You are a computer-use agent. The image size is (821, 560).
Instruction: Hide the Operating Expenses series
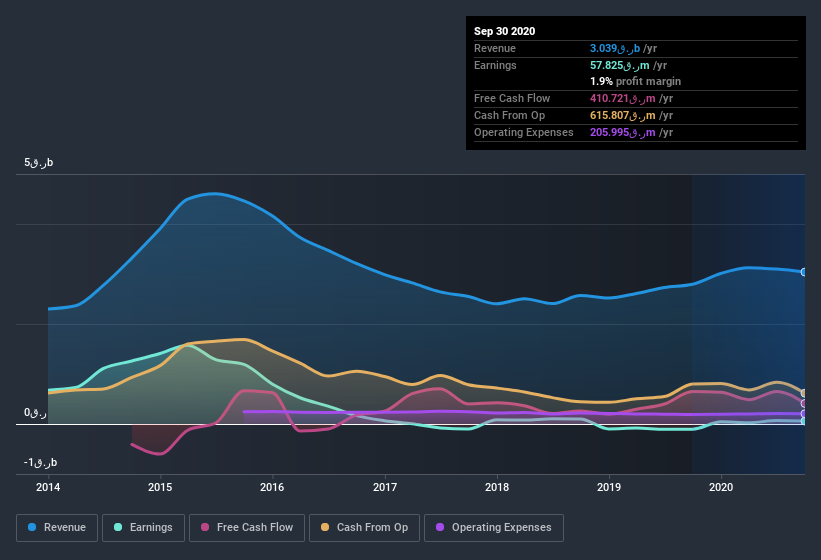(493, 527)
